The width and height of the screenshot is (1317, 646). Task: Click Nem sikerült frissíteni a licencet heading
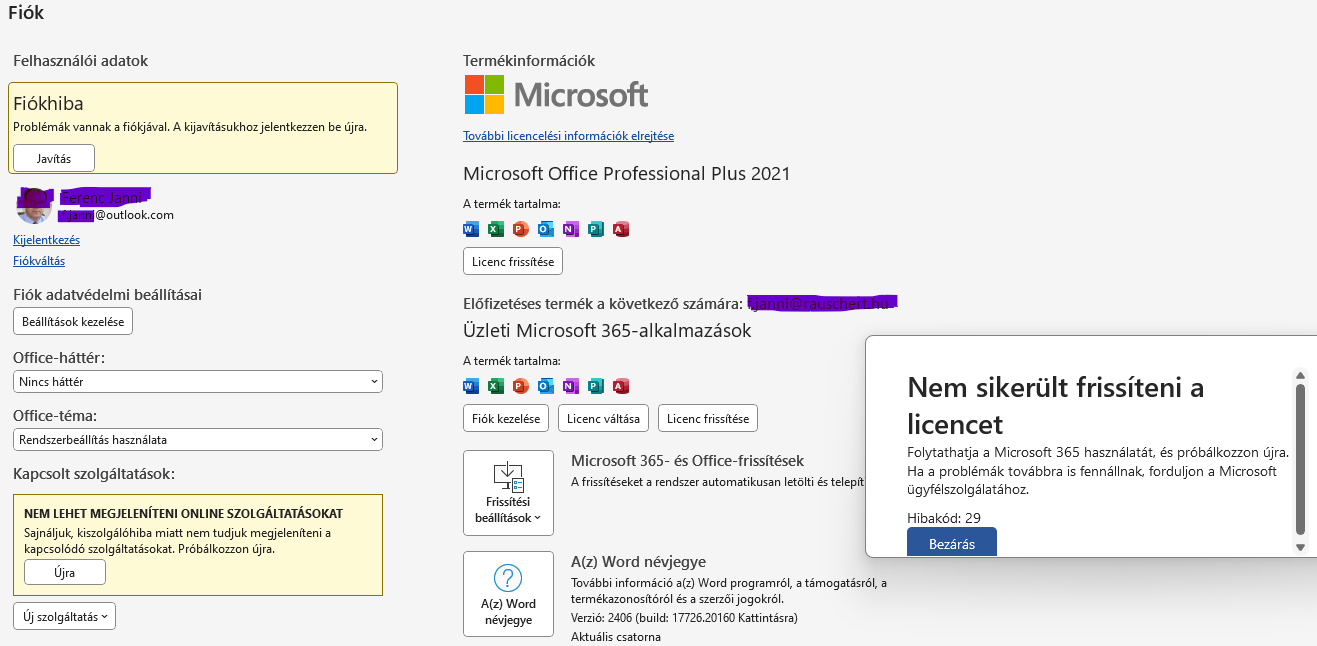click(x=1055, y=404)
